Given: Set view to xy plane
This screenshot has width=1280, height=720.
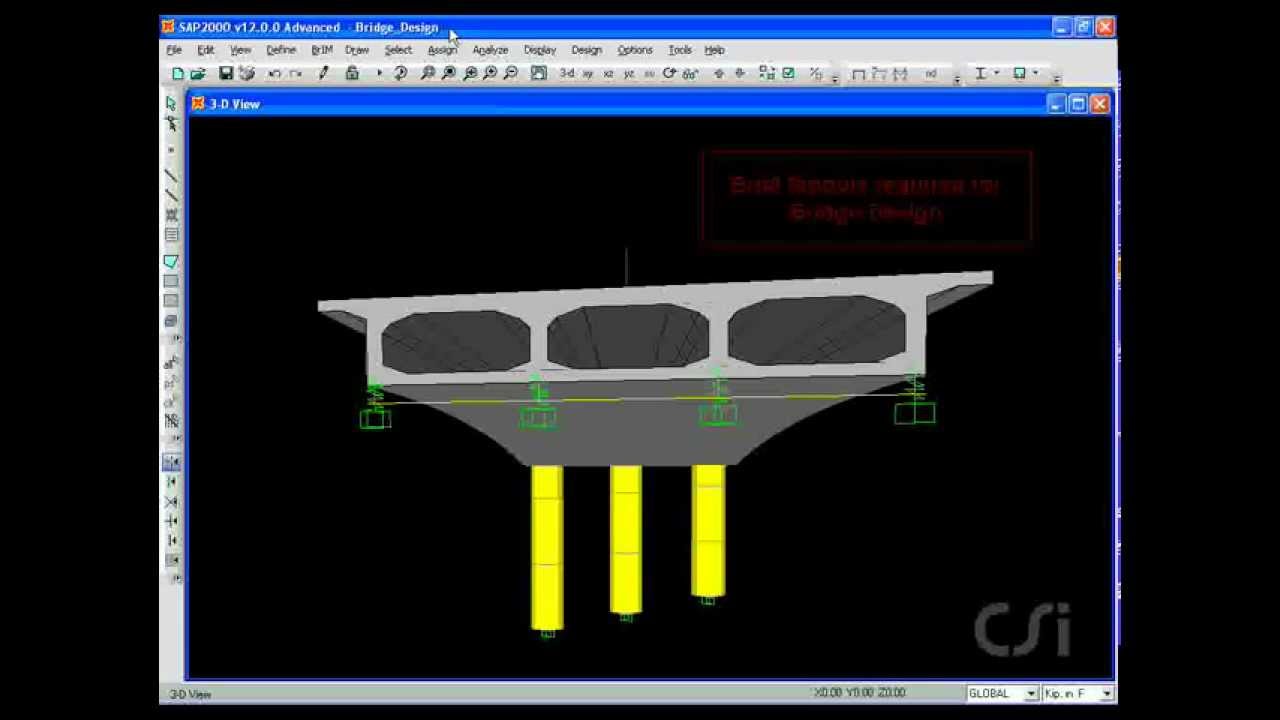Looking at the screenshot, I should coord(588,74).
